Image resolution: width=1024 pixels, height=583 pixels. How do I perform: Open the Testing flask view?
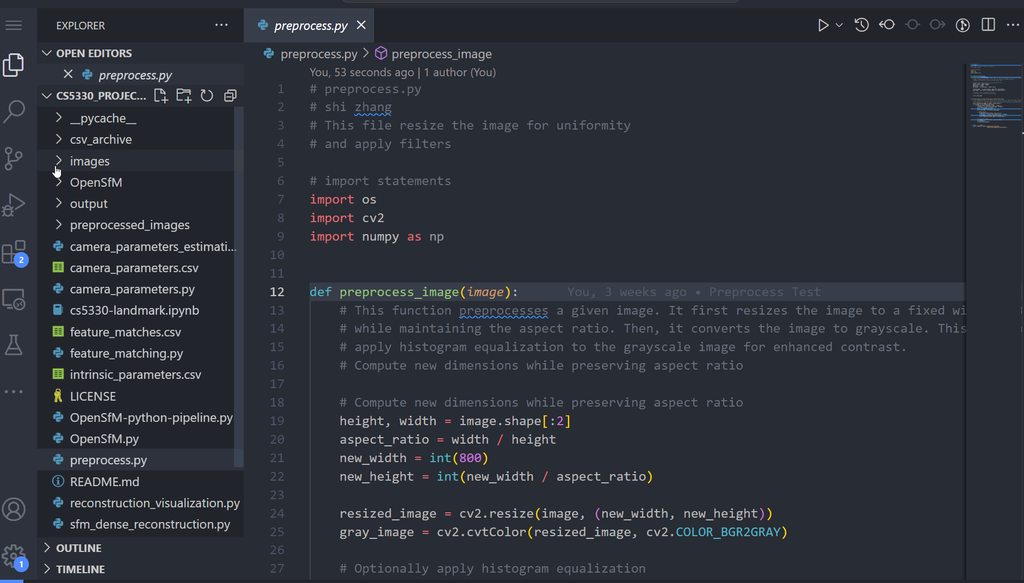tap(14, 345)
